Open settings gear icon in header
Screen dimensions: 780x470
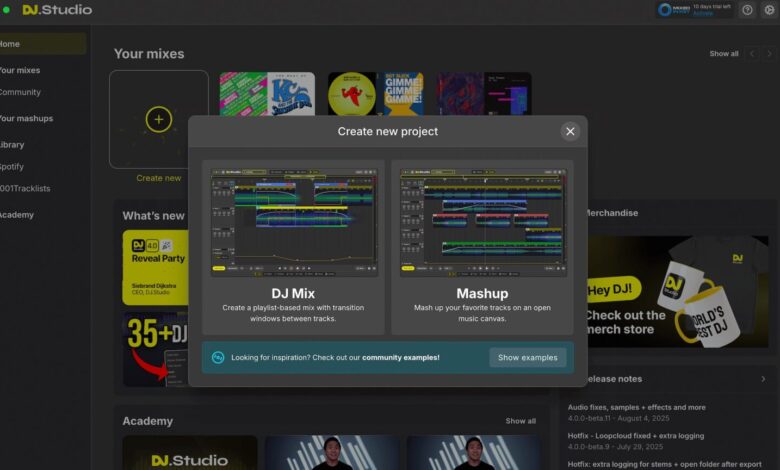(x=769, y=10)
